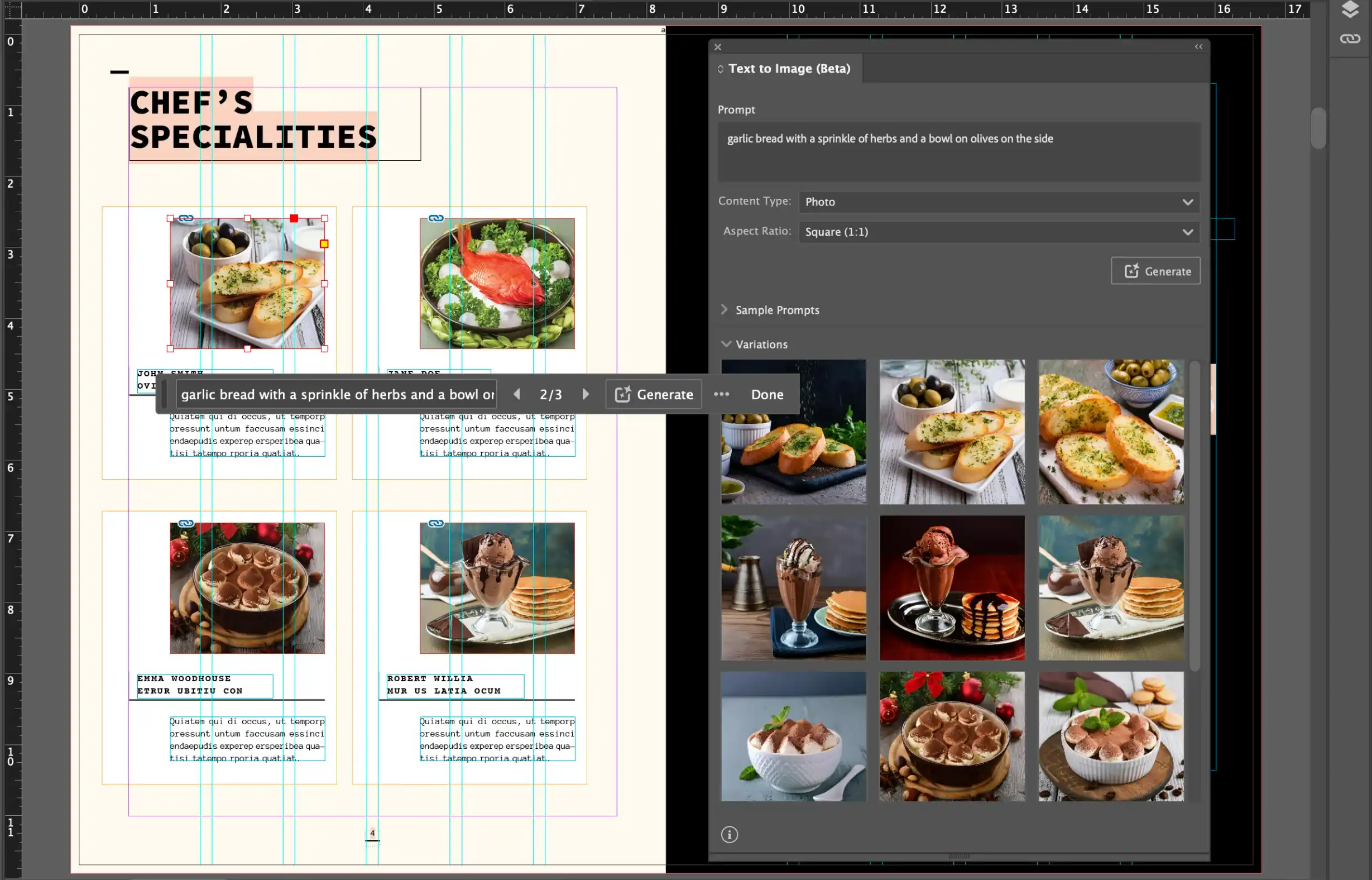Viewport: 1372px width, 880px height.
Task: Click Done in the floating bar
Action: (767, 394)
